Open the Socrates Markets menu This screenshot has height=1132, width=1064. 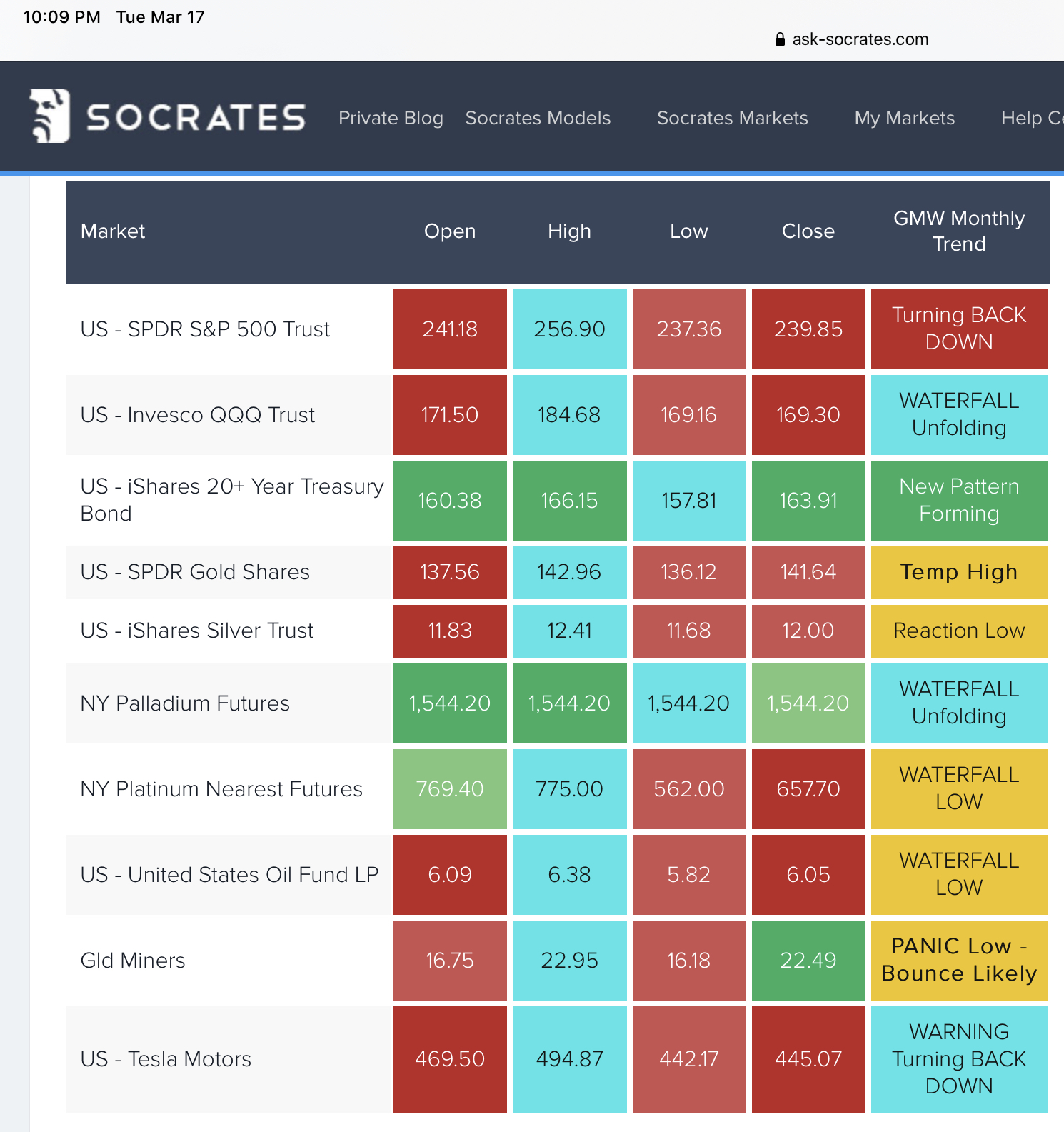click(x=732, y=118)
